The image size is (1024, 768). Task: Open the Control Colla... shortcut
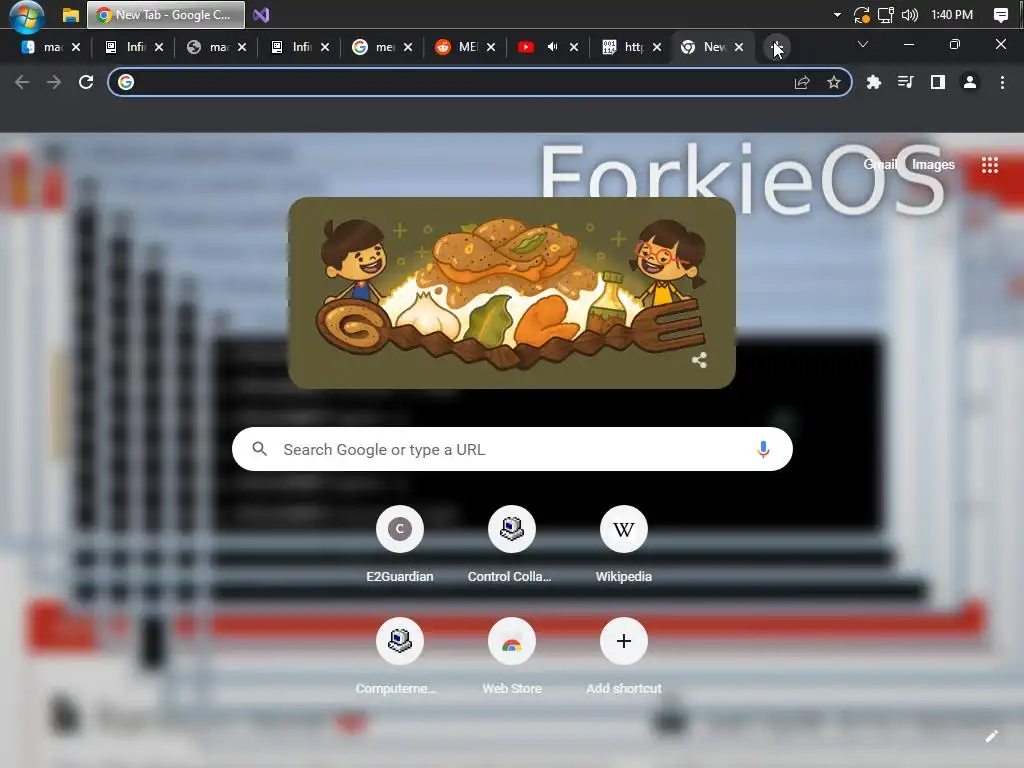[x=511, y=544]
